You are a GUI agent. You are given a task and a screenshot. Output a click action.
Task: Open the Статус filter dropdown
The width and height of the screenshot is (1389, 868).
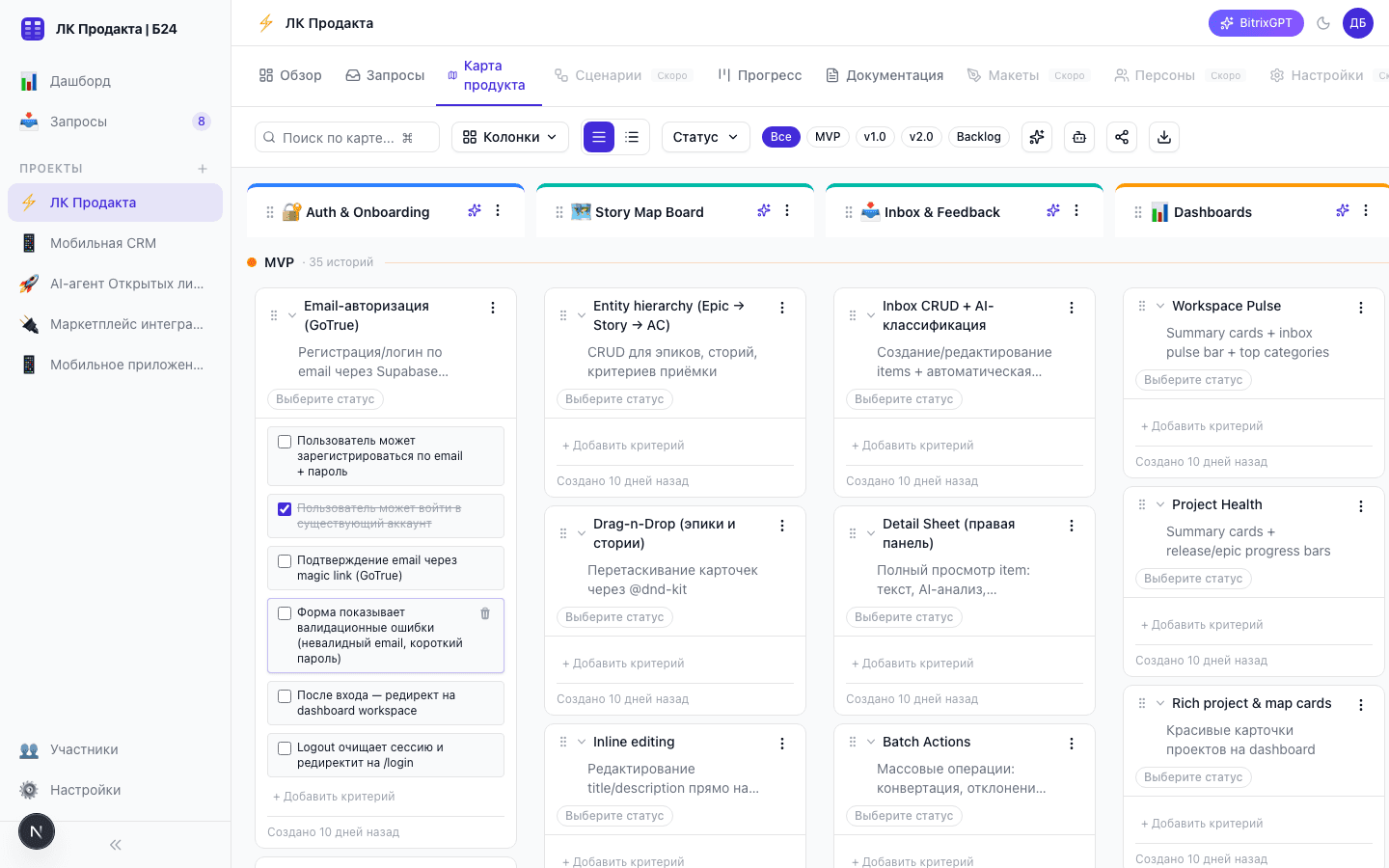[x=705, y=137]
